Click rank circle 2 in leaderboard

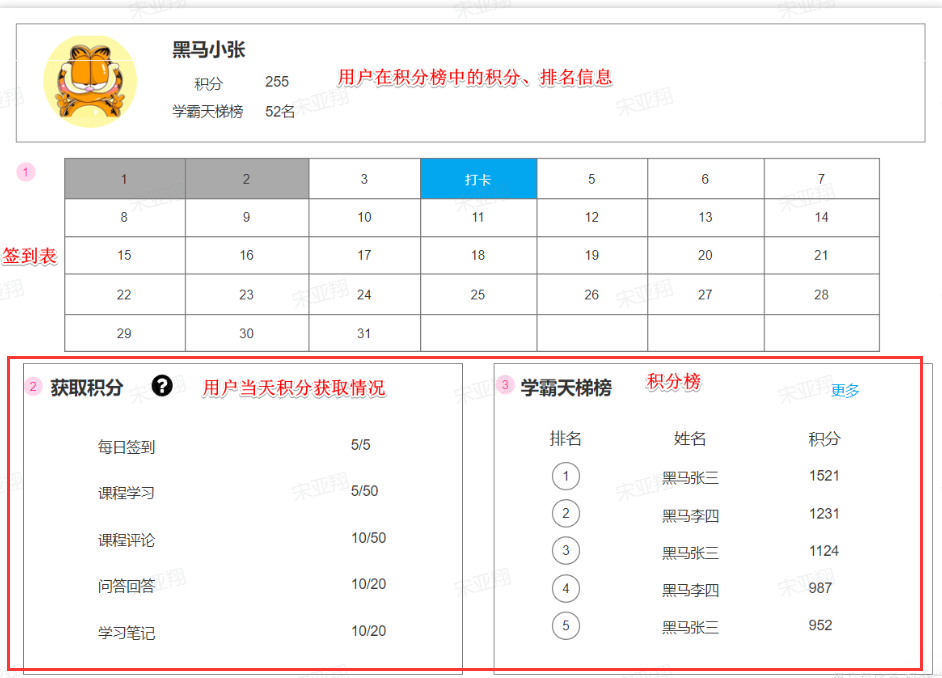pyautogui.click(x=565, y=513)
